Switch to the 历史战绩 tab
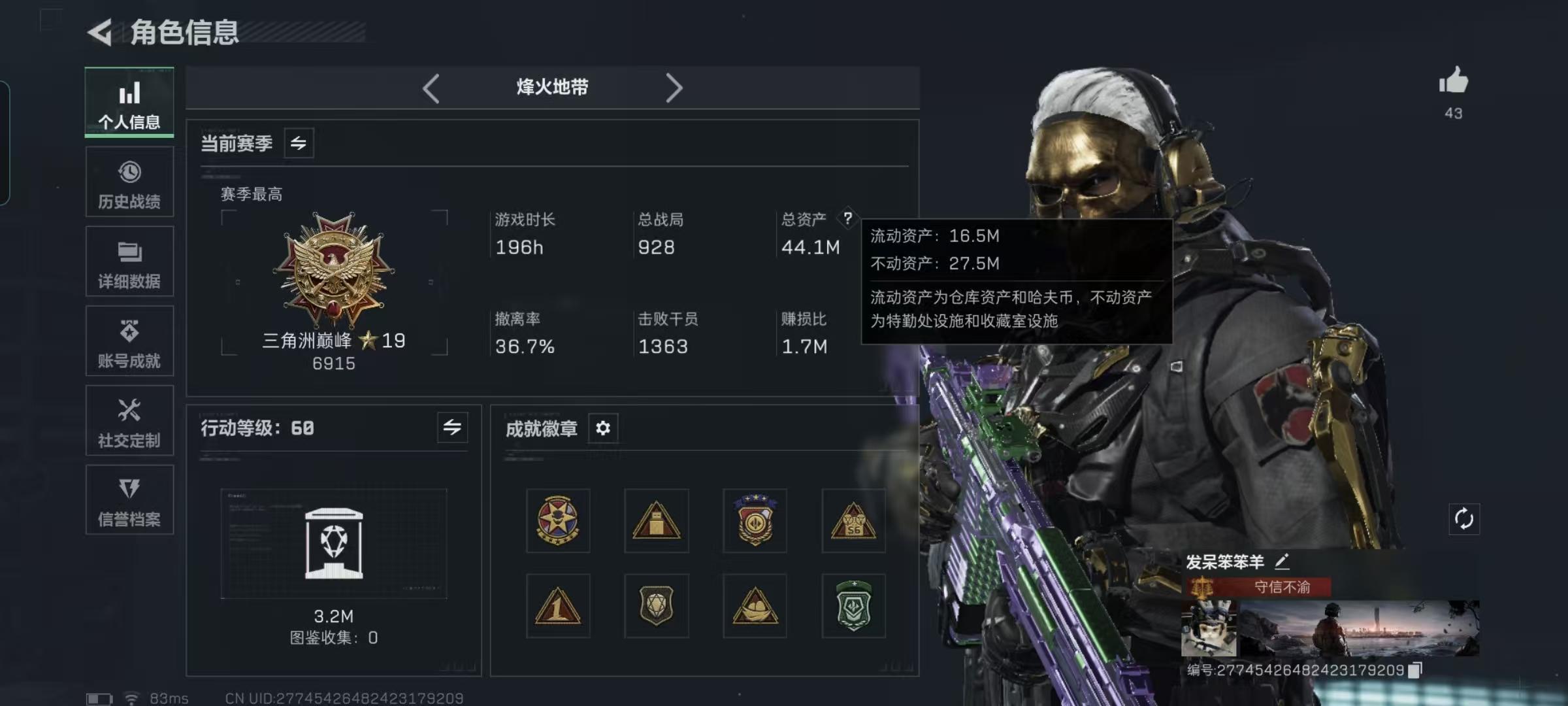 coord(129,182)
